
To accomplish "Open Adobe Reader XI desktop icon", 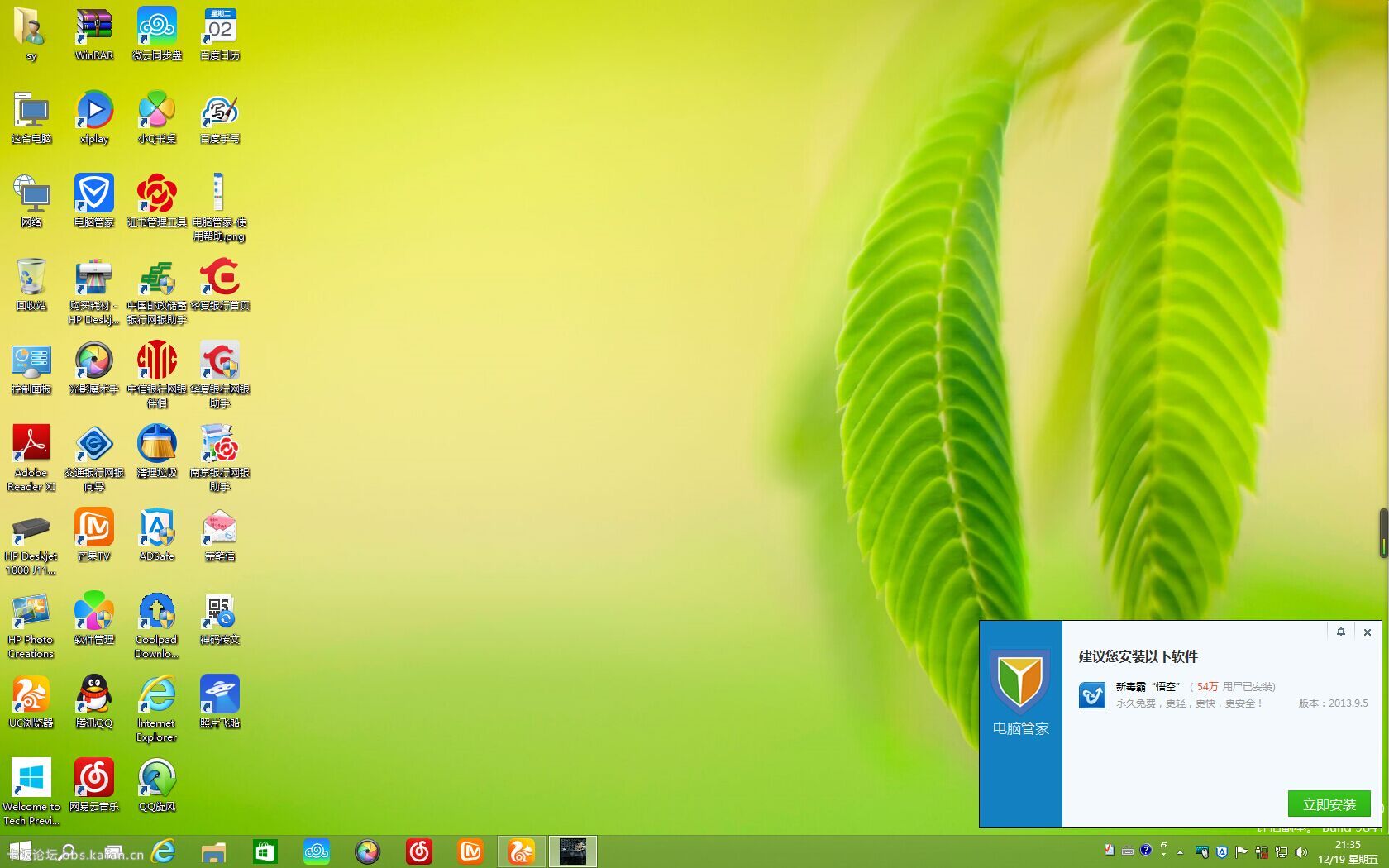I will pos(31,458).
